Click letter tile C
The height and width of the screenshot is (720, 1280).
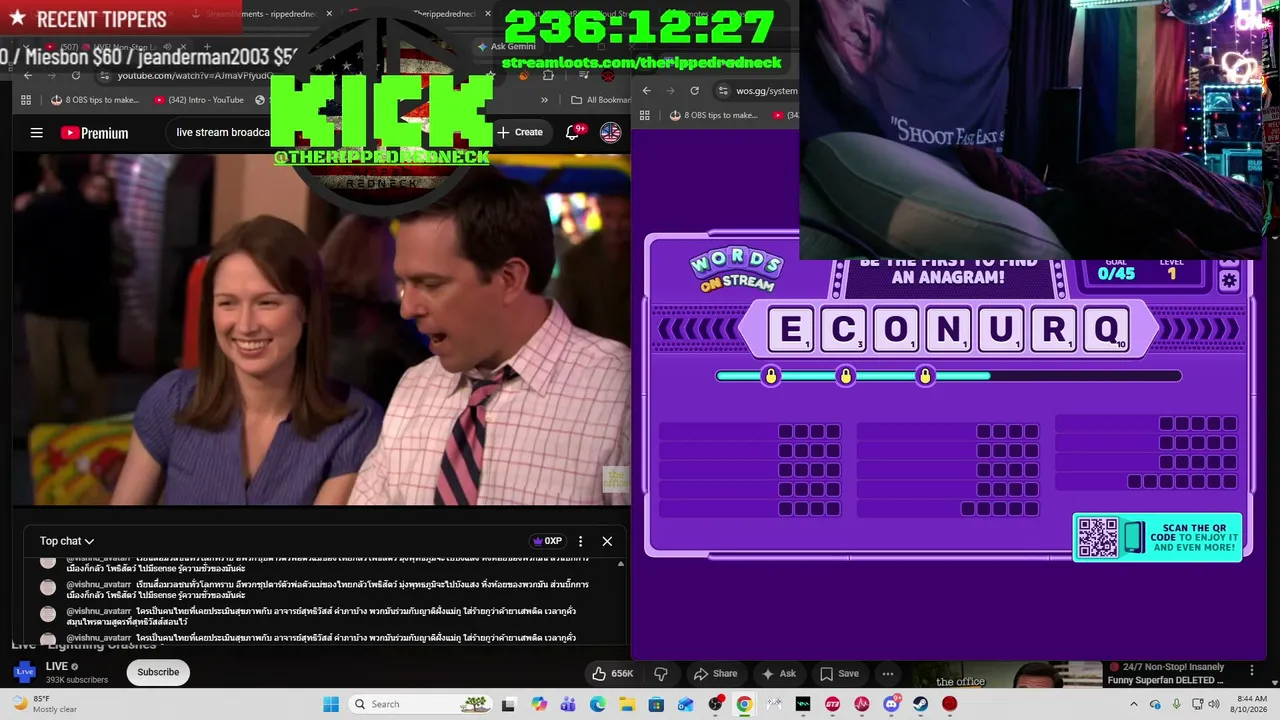click(843, 330)
